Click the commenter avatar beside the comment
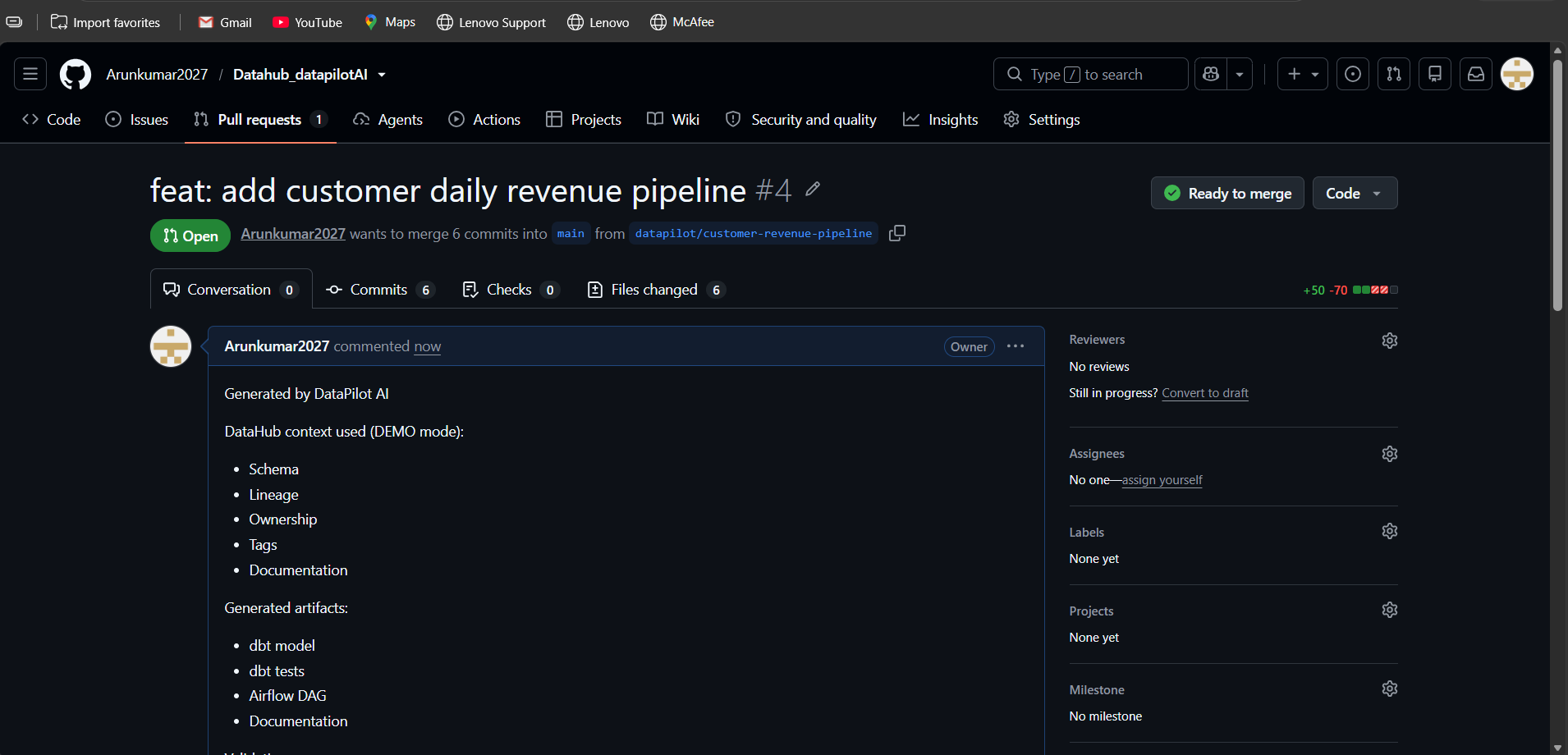 click(171, 346)
